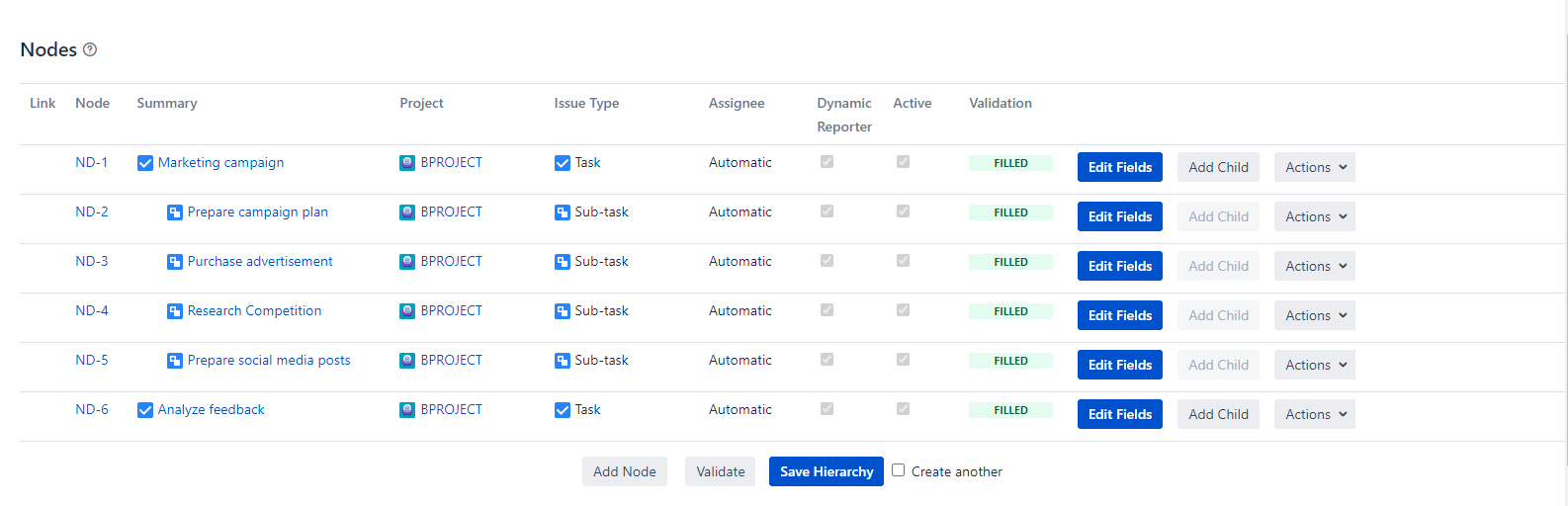Click the task icon beside Marketing campaign

pyautogui.click(x=145, y=163)
